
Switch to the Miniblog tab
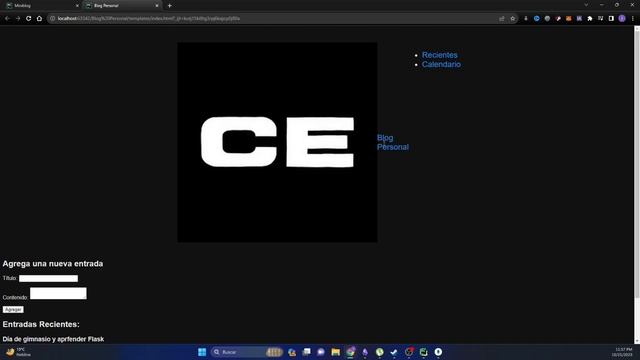(41, 6)
